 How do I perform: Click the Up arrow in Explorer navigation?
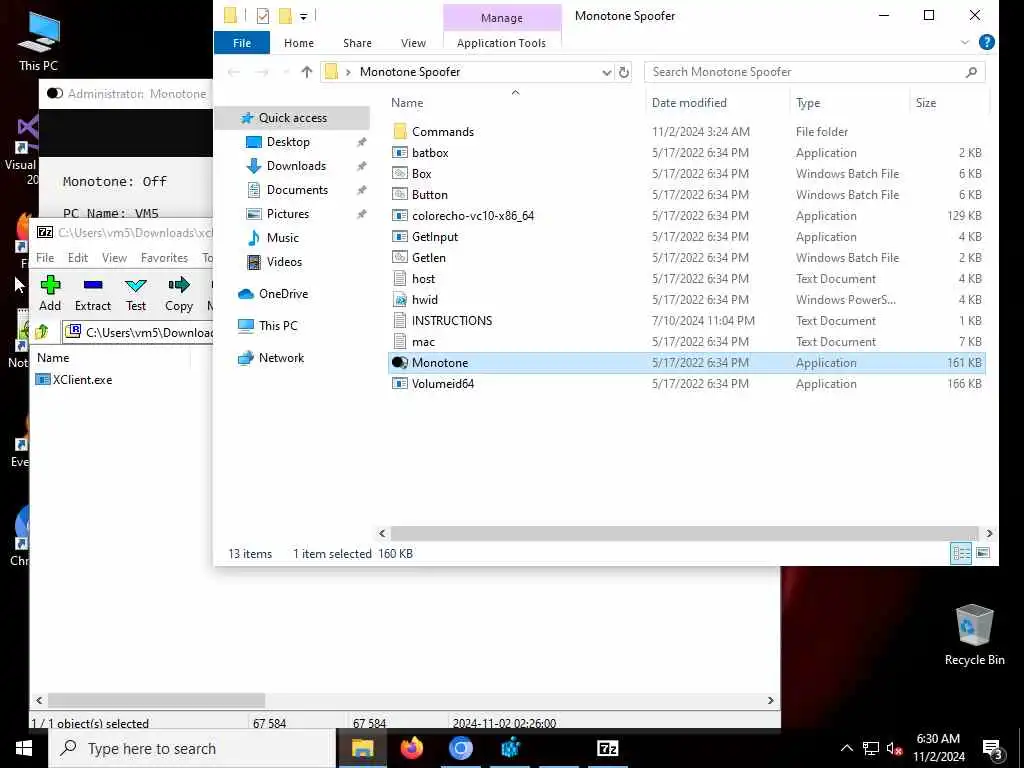[307, 72]
